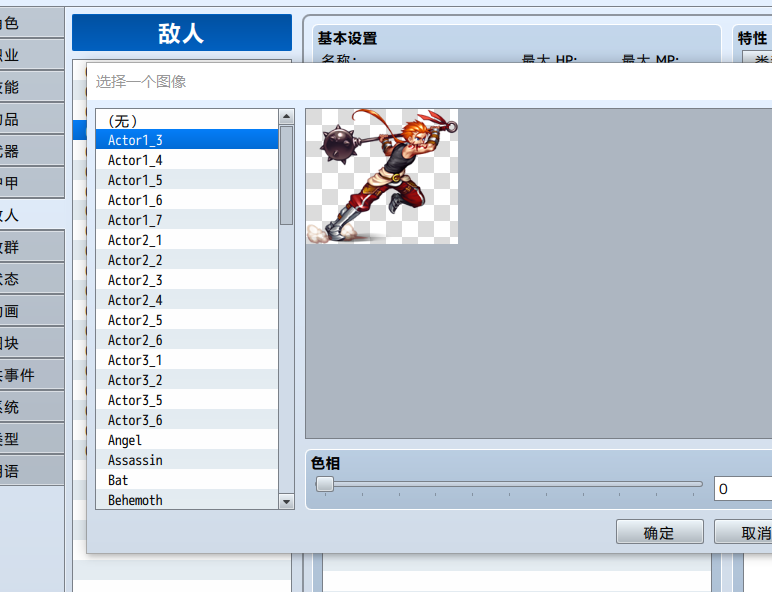Viewport: 772px width, 592px height.
Task: Open the 类型 types sidebar tab
Action: click(32, 439)
